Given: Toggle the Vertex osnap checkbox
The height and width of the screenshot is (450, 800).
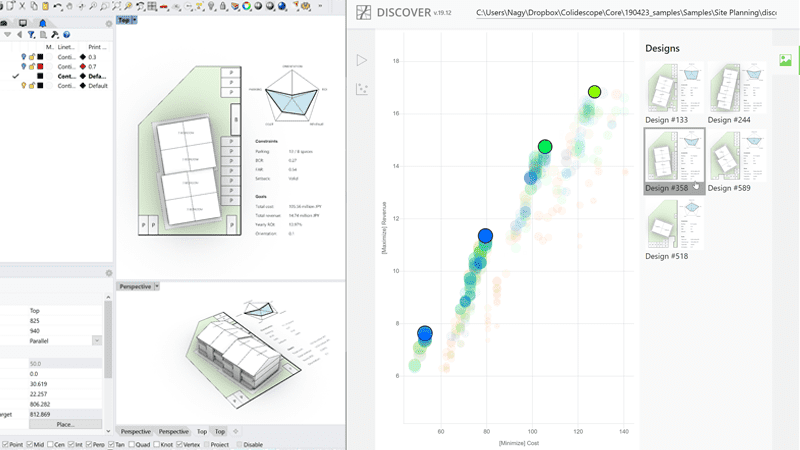Looking at the screenshot, I should pyautogui.click(x=179, y=444).
